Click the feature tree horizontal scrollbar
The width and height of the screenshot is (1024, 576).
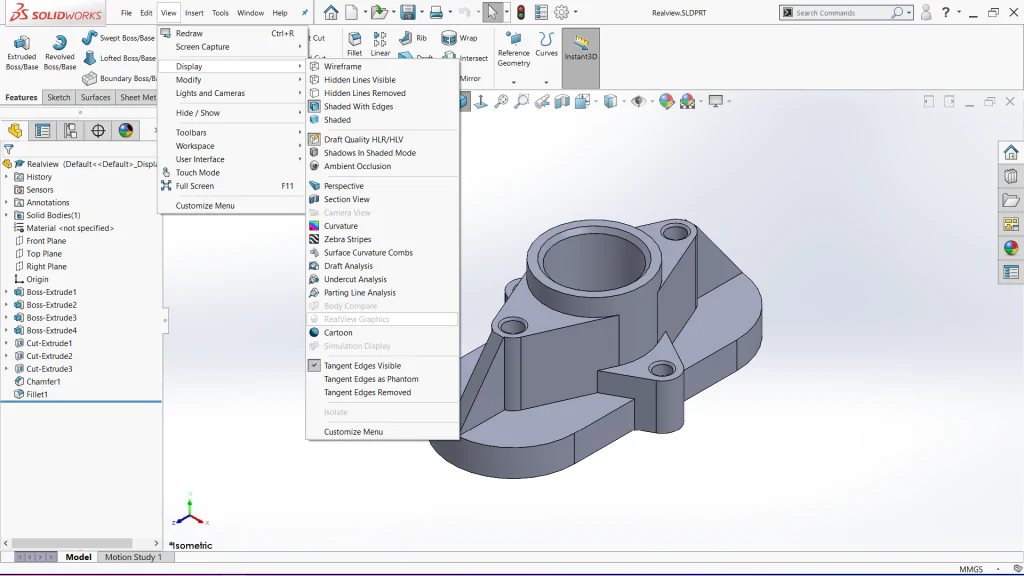click(72, 543)
